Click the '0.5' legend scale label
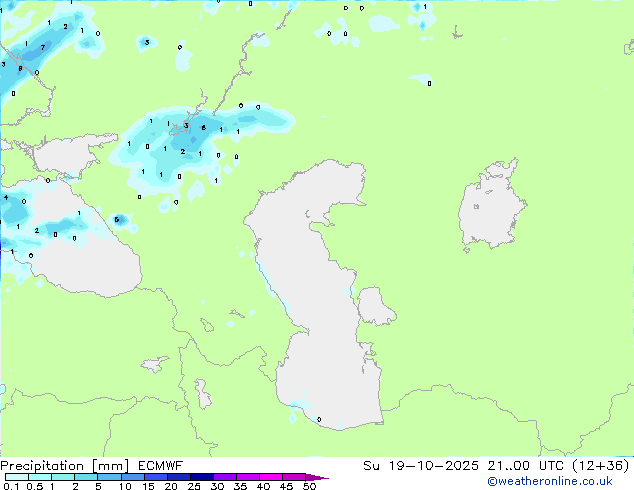Screen dimensions: 634x490 click(34, 486)
